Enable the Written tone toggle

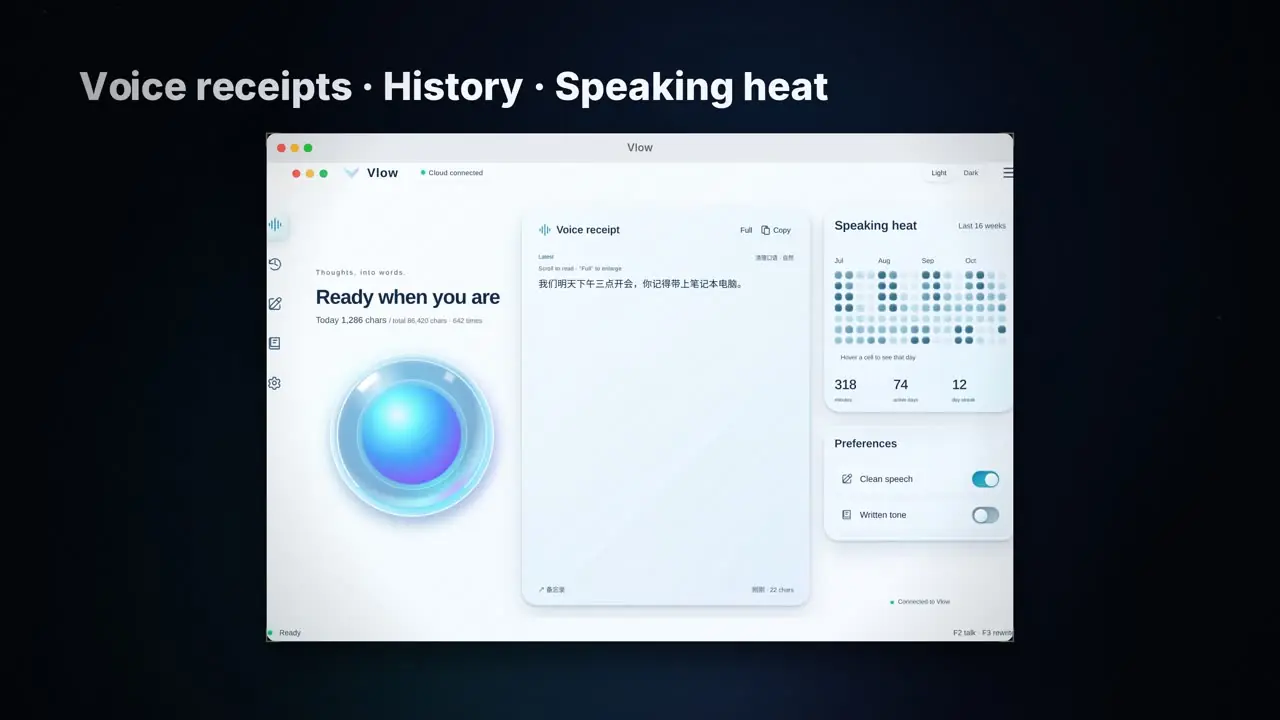[985, 515]
